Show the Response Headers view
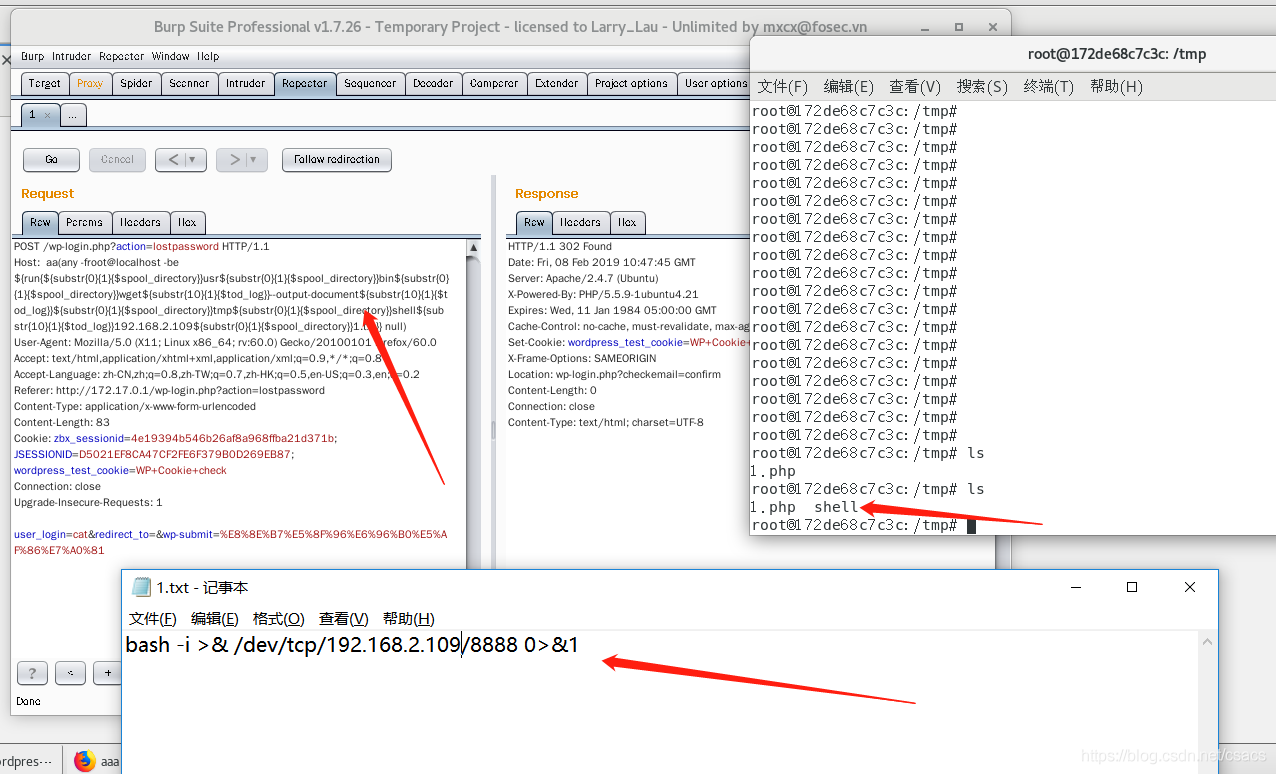The height and width of the screenshot is (774, 1276). click(x=580, y=223)
